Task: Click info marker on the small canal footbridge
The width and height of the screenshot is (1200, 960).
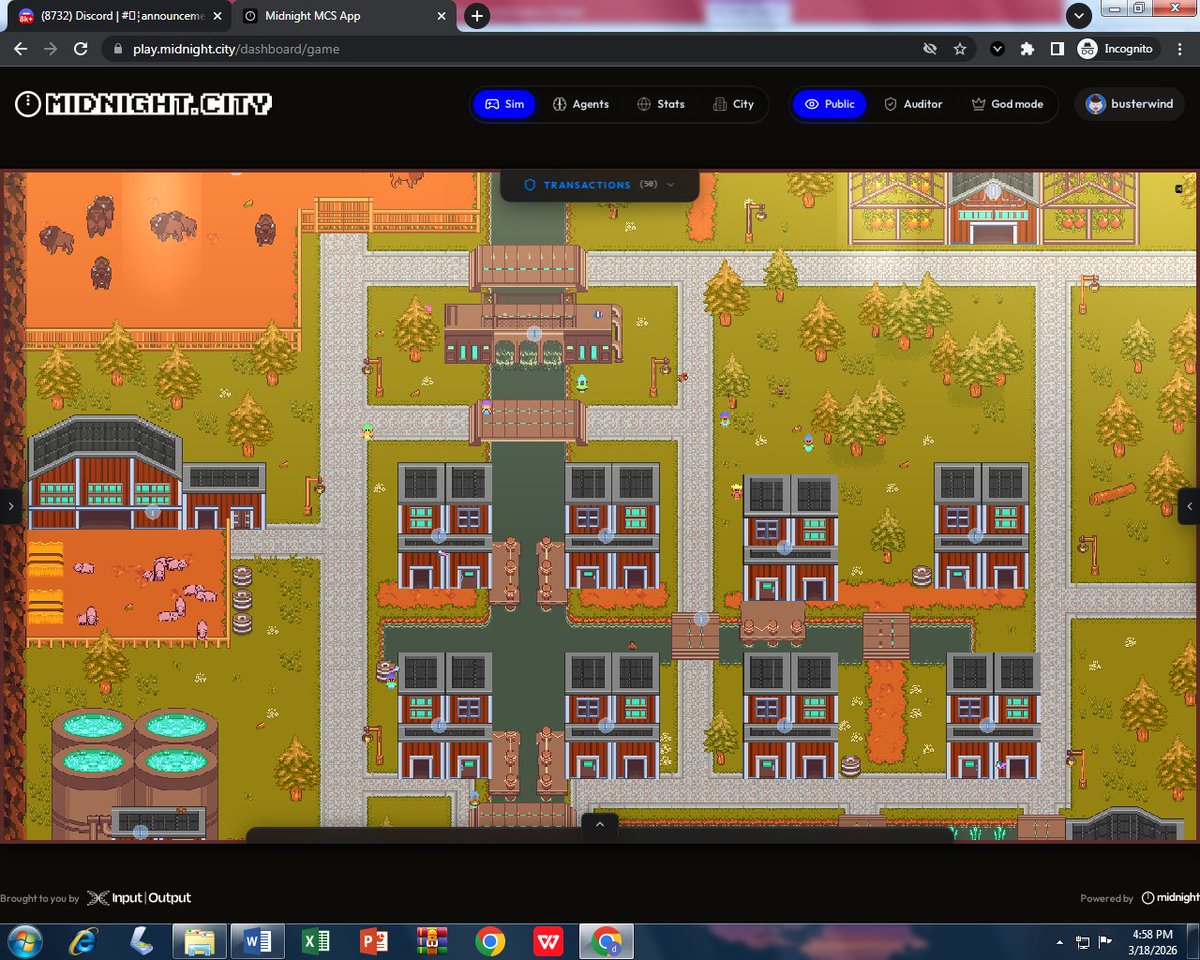Action: (x=701, y=619)
